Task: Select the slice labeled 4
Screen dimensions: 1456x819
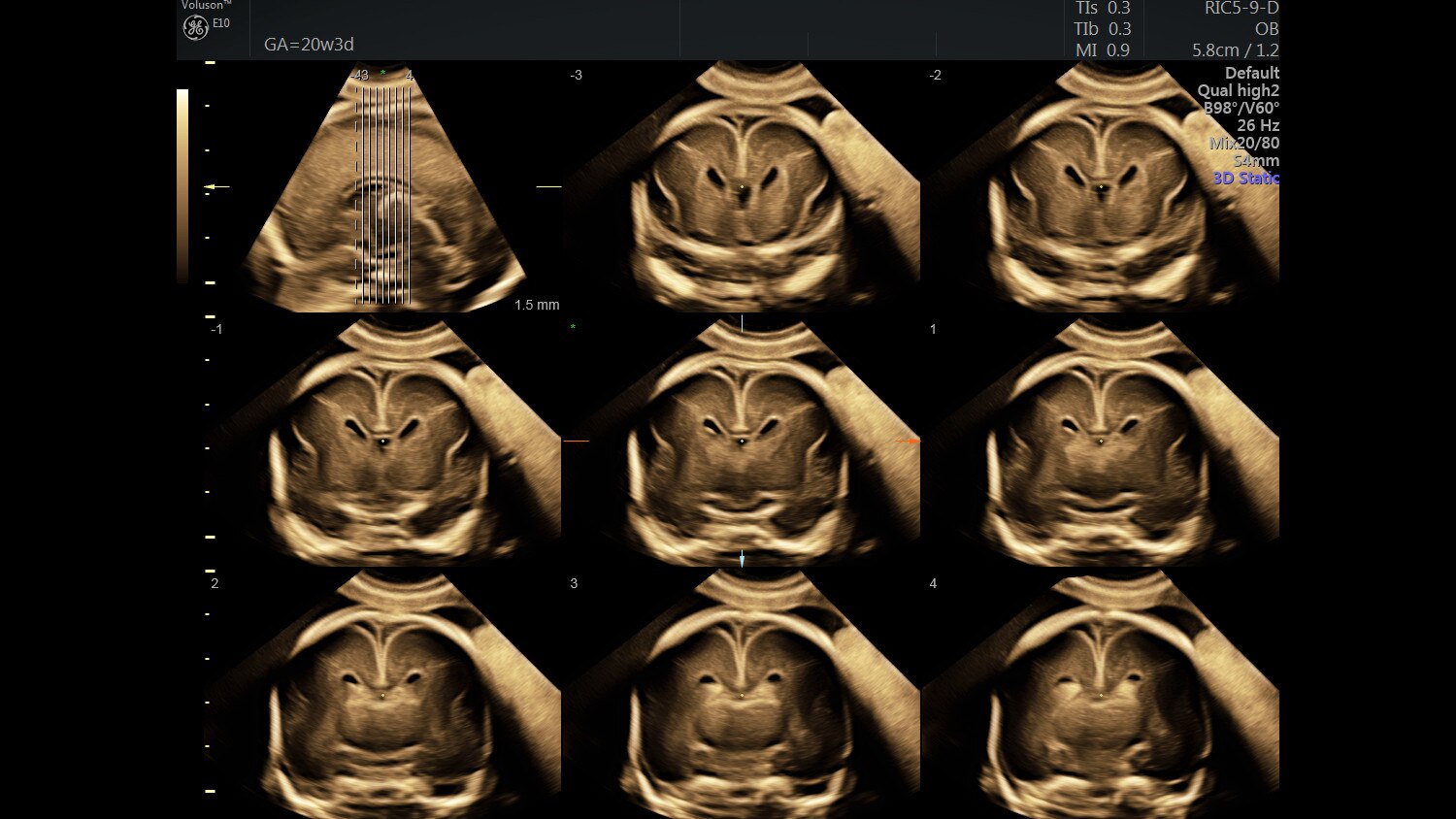Action: tap(1100, 696)
